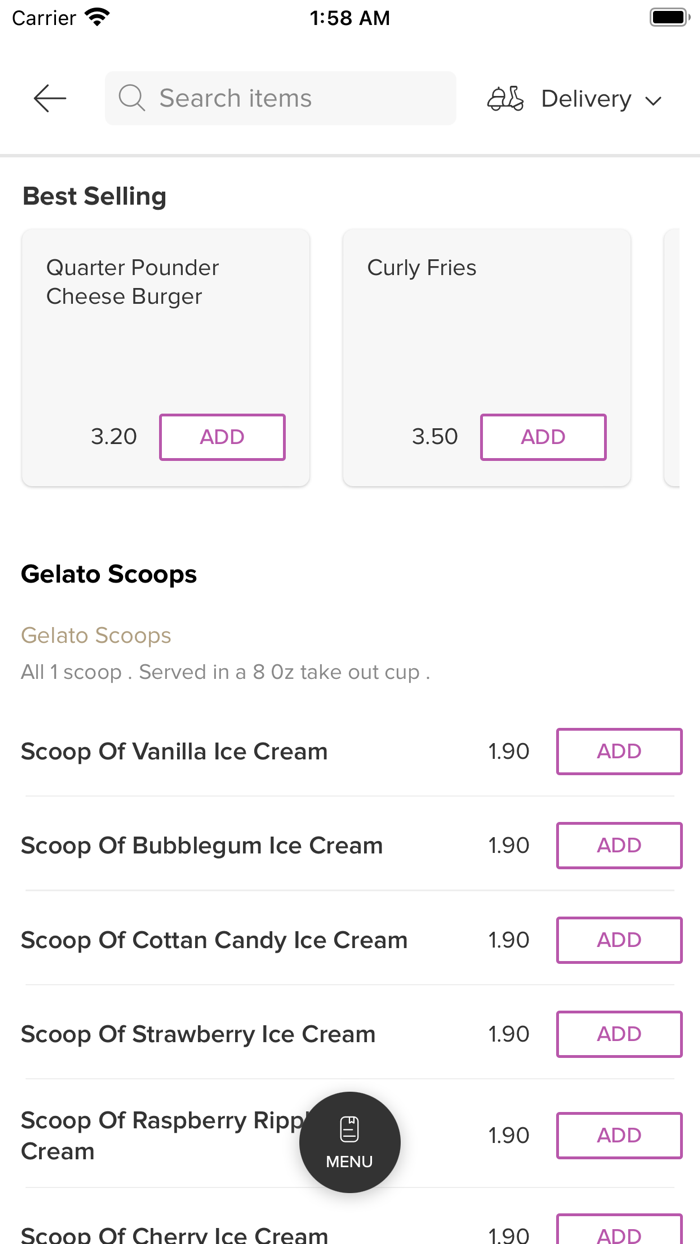Select Scoop Of Vanilla Ice Cream item
This screenshot has width=700, height=1244.
coord(174,751)
